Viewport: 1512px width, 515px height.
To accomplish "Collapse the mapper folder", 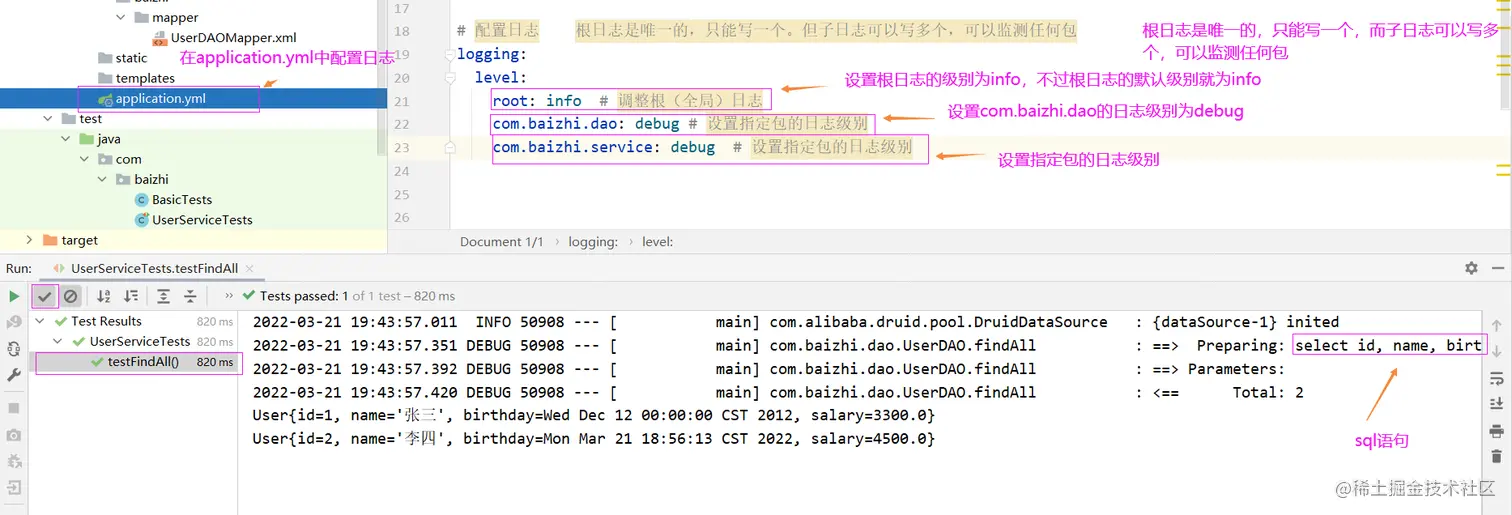I will [121, 17].
